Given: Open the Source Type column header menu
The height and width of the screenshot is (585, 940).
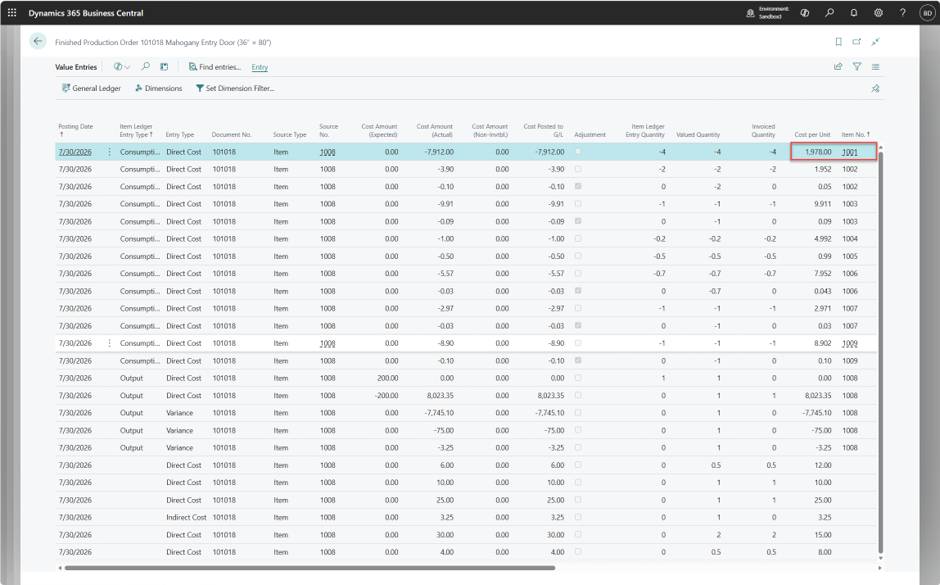Looking at the screenshot, I should click(x=290, y=135).
